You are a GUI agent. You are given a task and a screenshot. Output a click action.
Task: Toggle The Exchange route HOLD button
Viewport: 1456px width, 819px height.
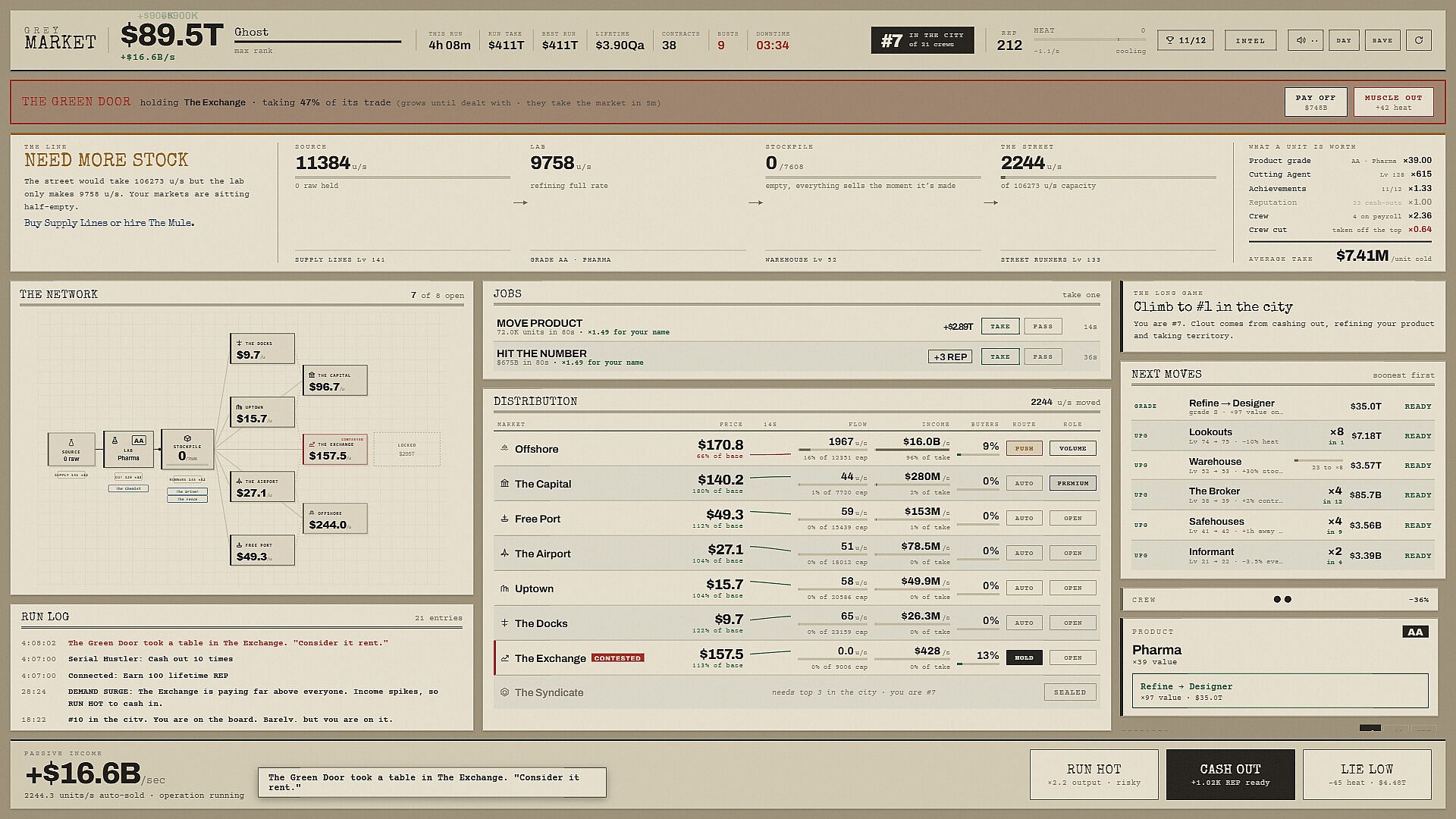point(1024,657)
